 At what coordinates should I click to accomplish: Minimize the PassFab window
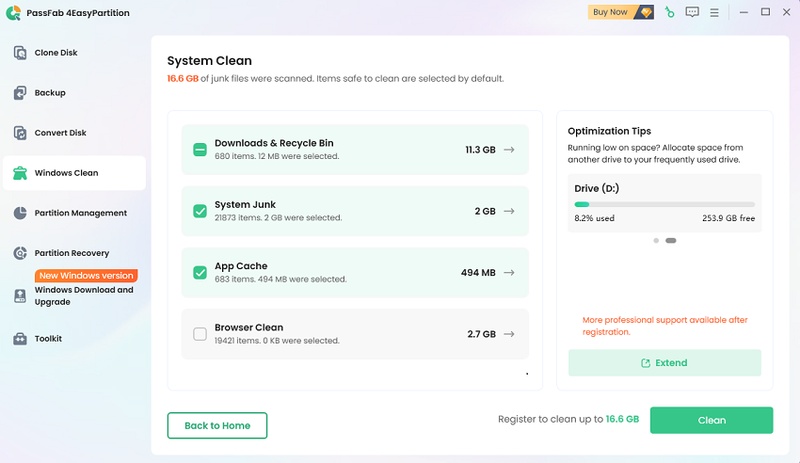click(x=744, y=12)
